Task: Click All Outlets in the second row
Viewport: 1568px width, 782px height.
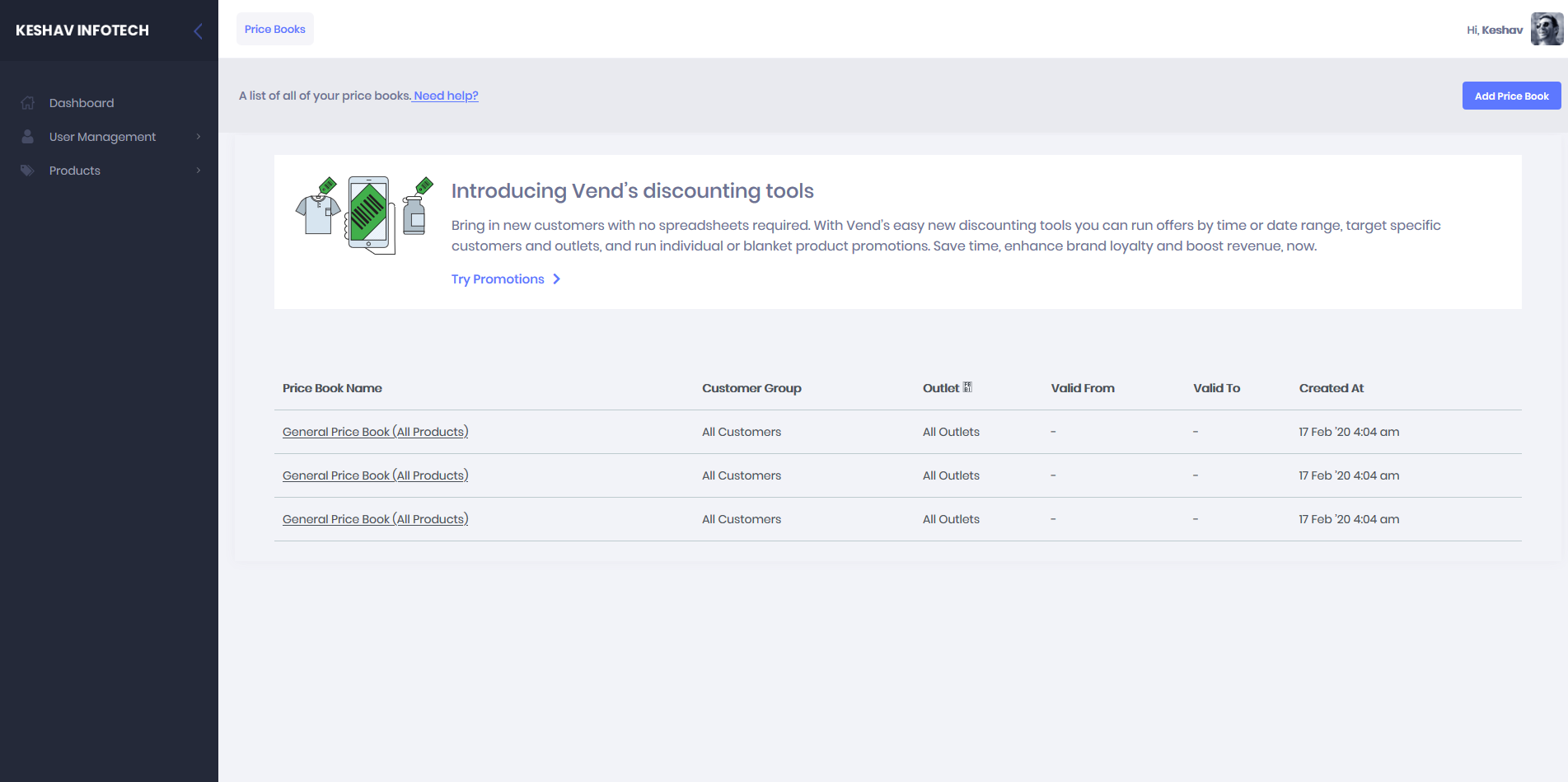Action: 951,475
